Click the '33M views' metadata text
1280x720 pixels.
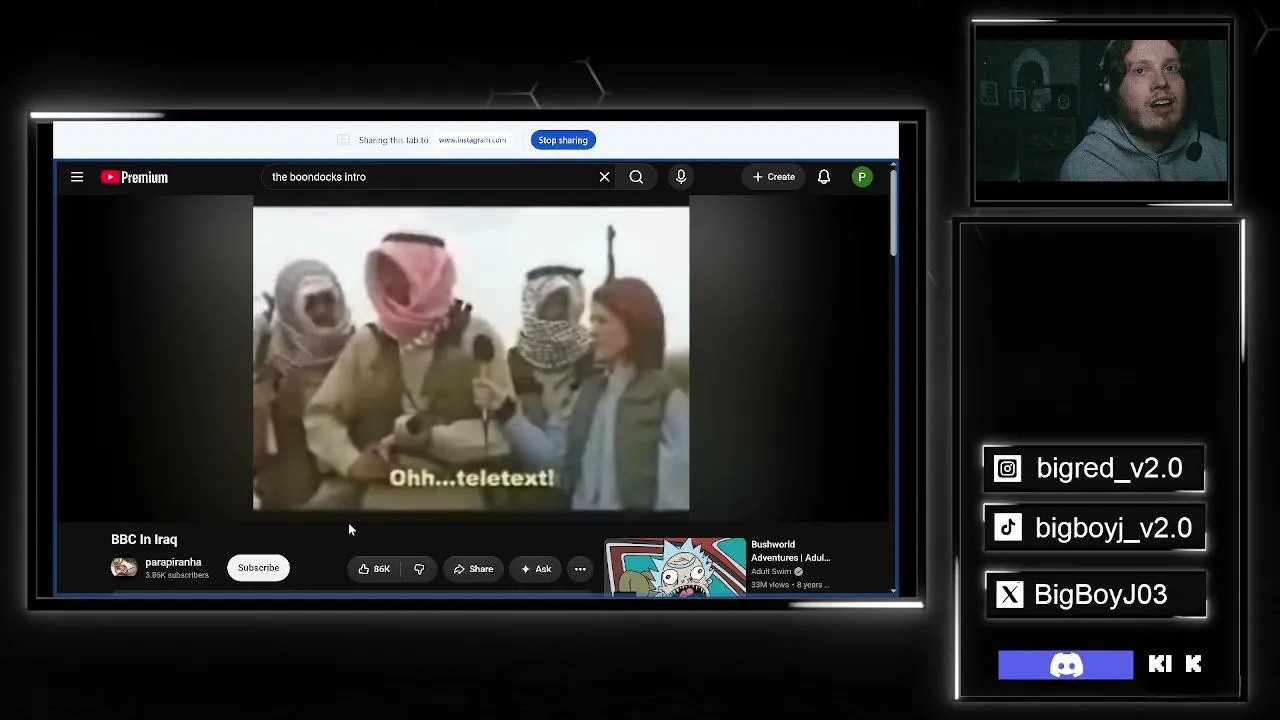[x=770, y=585]
